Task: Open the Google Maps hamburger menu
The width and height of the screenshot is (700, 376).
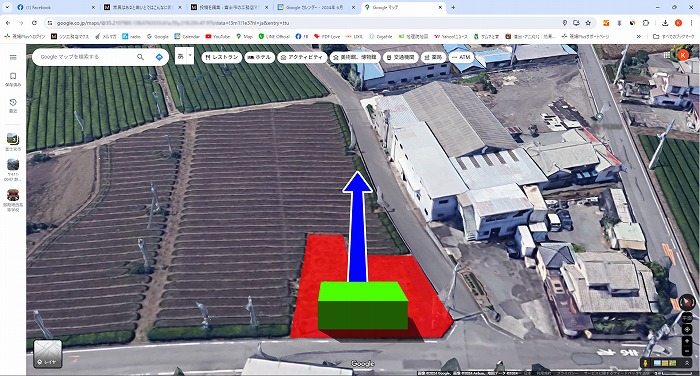Action: [x=13, y=57]
